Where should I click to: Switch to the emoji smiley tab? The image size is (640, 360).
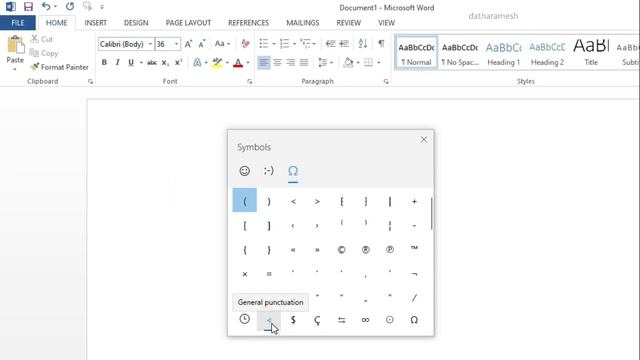click(x=244, y=171)
